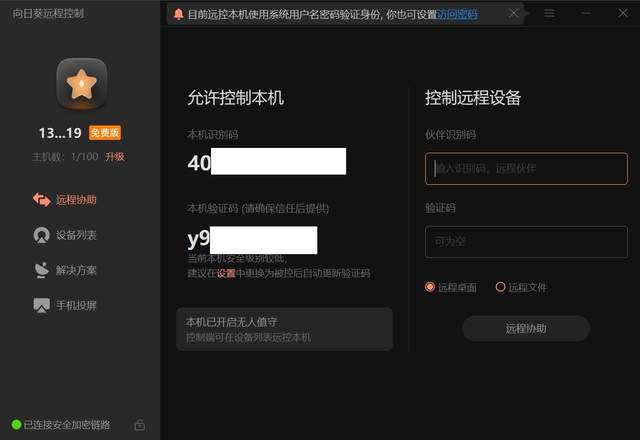Open the 解决方案 satellite icon

tap(42, 270)
